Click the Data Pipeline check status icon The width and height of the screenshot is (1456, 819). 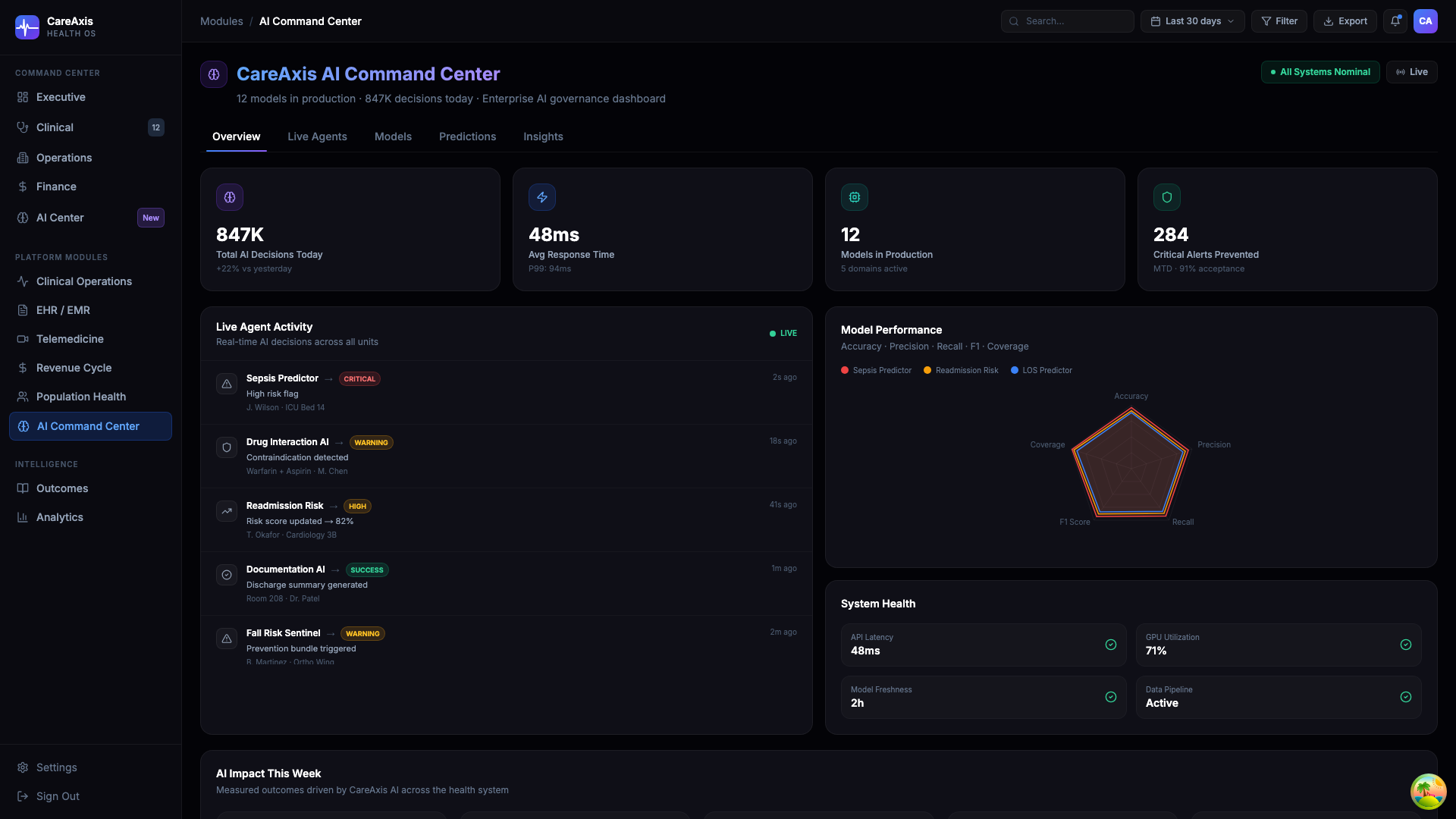(x=1406, y=697)
